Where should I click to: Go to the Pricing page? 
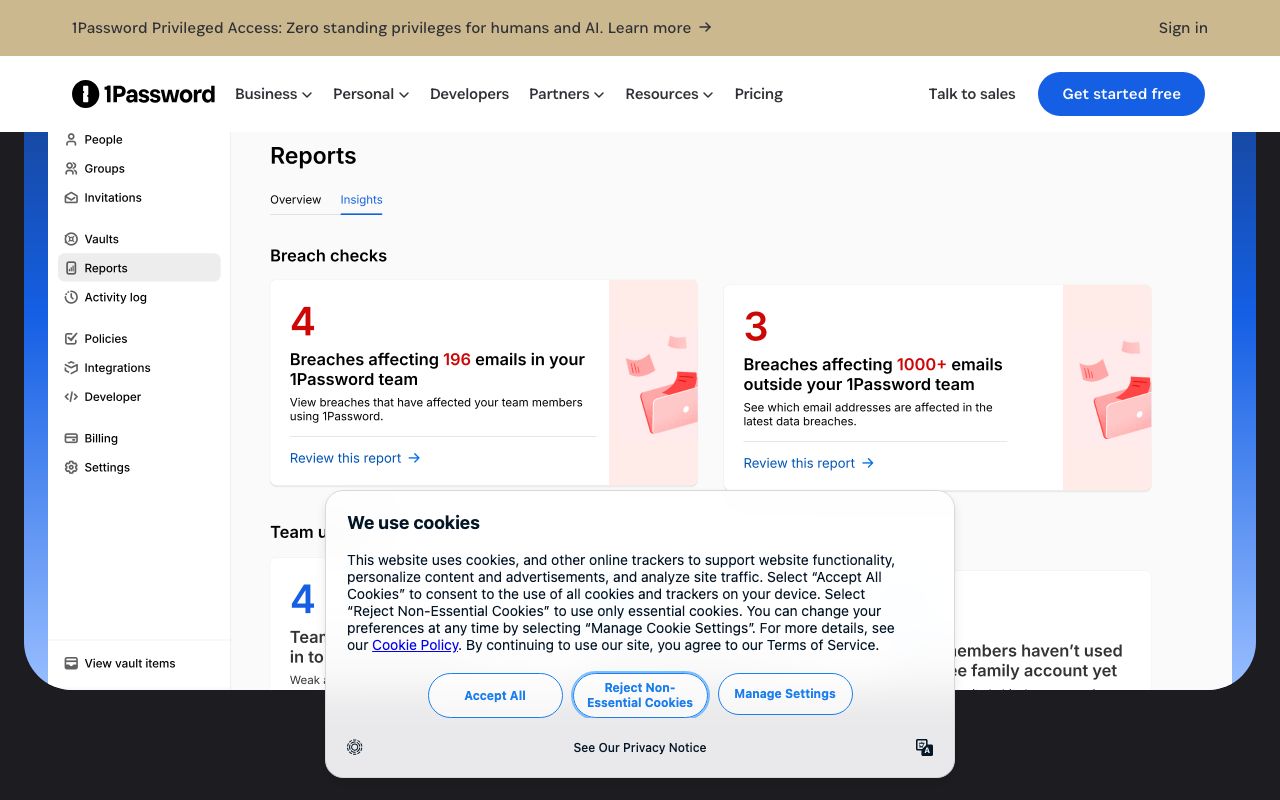[x=758, y=94]
